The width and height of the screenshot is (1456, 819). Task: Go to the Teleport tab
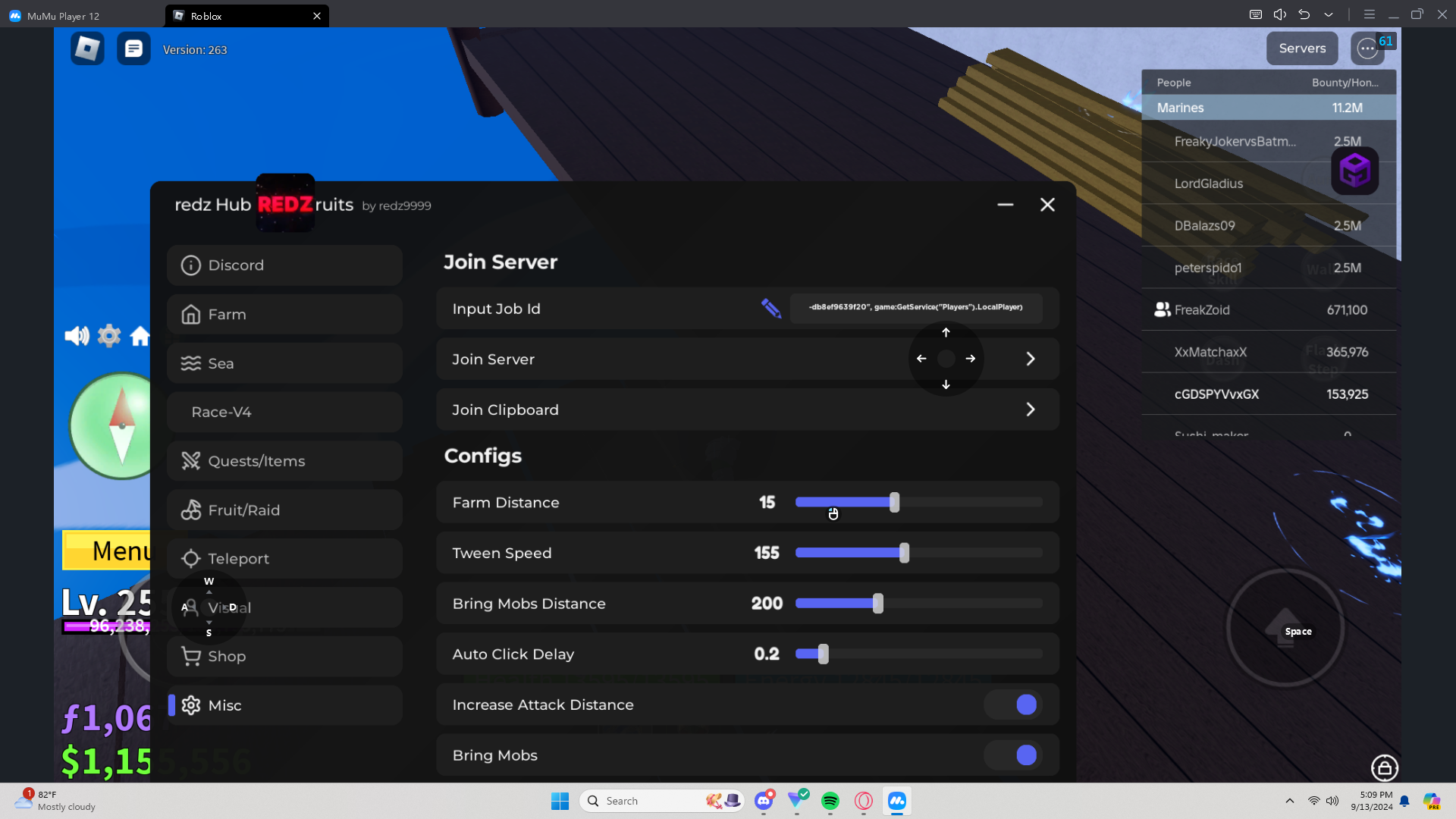tap(284, 559)
